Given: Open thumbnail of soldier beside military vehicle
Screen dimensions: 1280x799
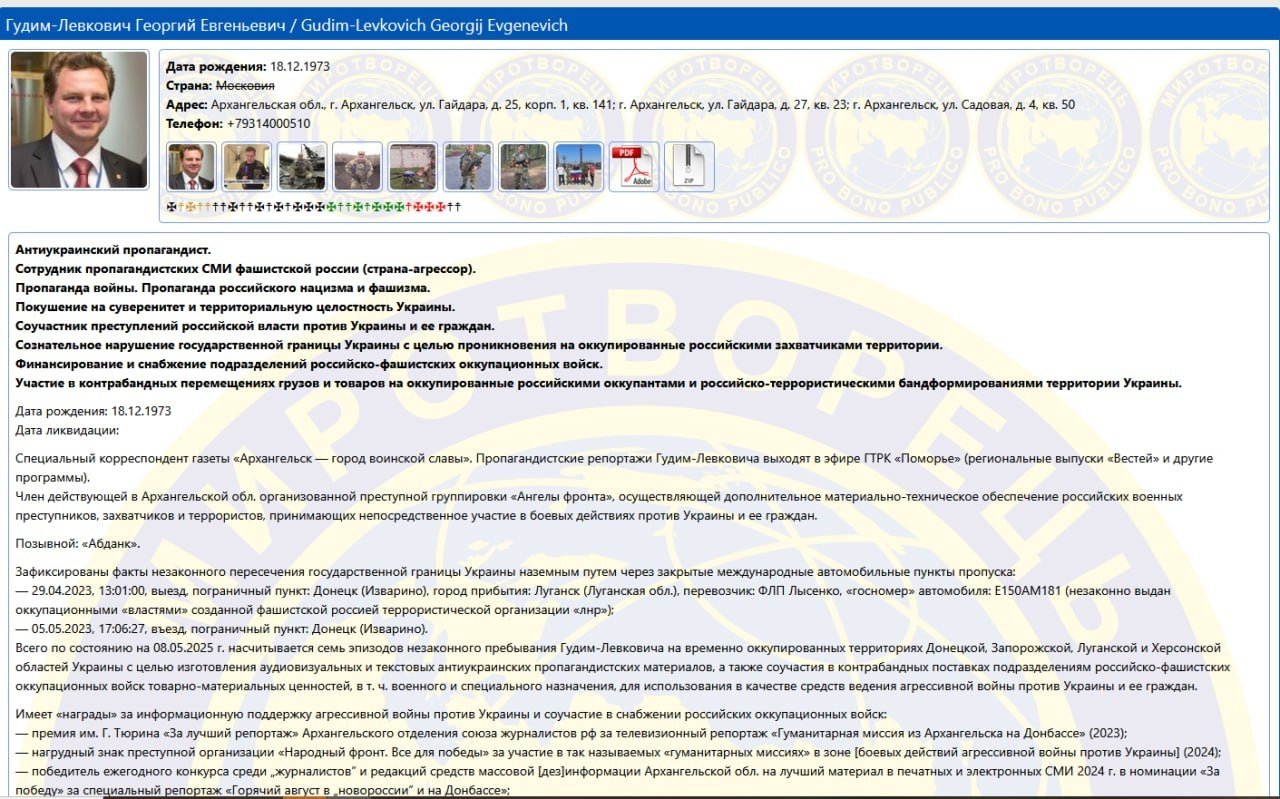Looking at the screenshot, I should click(302, 167).
